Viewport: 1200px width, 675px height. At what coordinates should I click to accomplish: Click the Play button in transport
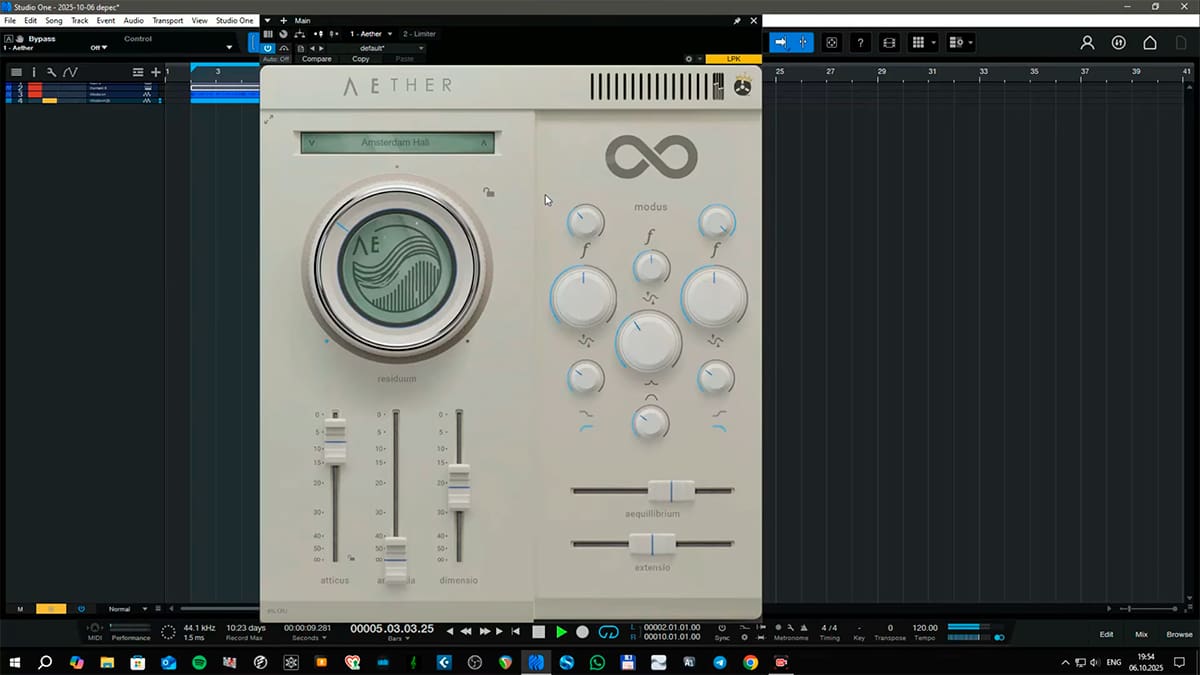point(561,632)
